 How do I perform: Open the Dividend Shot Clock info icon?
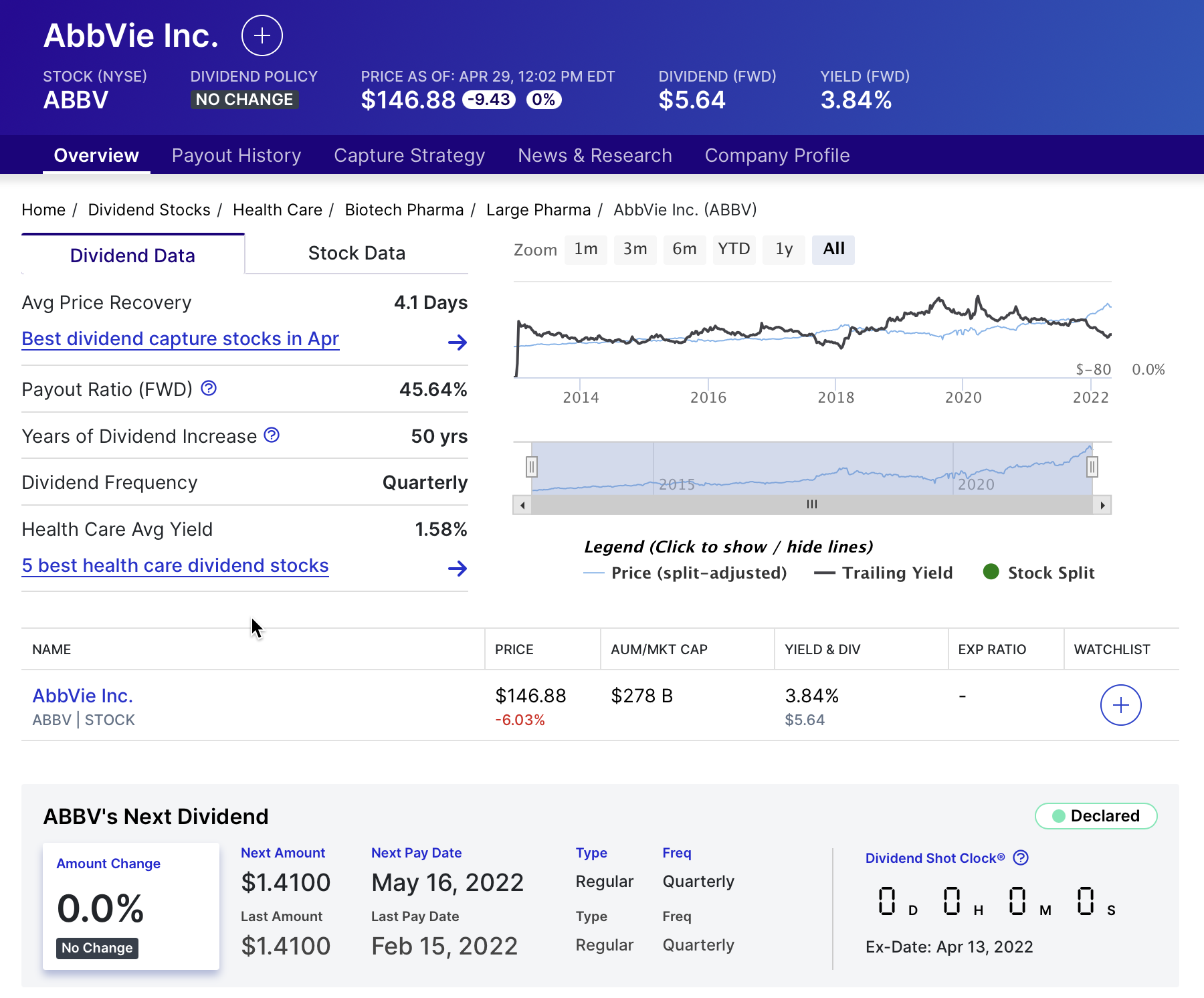click(x=1021, y=858)
